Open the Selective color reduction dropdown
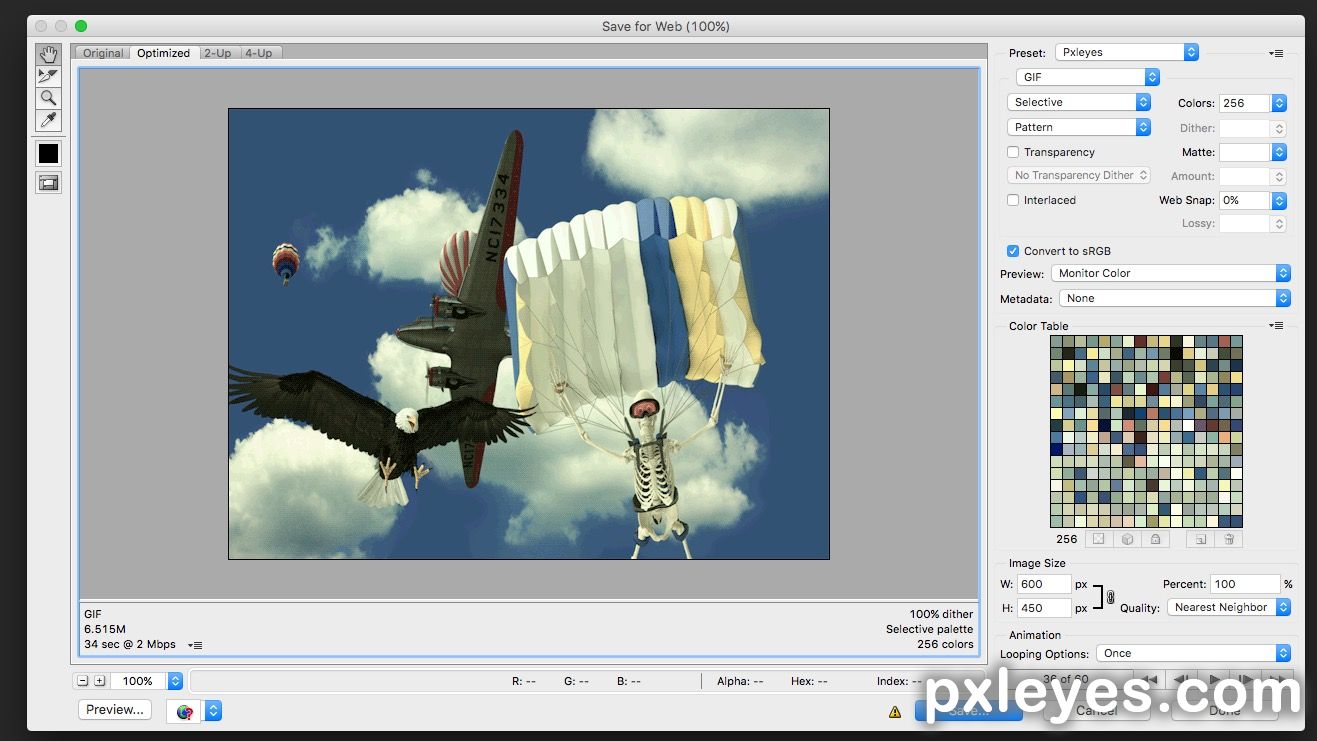Image resolution: width=1317 pixels, height=741 pixels. coord(1079,102)
